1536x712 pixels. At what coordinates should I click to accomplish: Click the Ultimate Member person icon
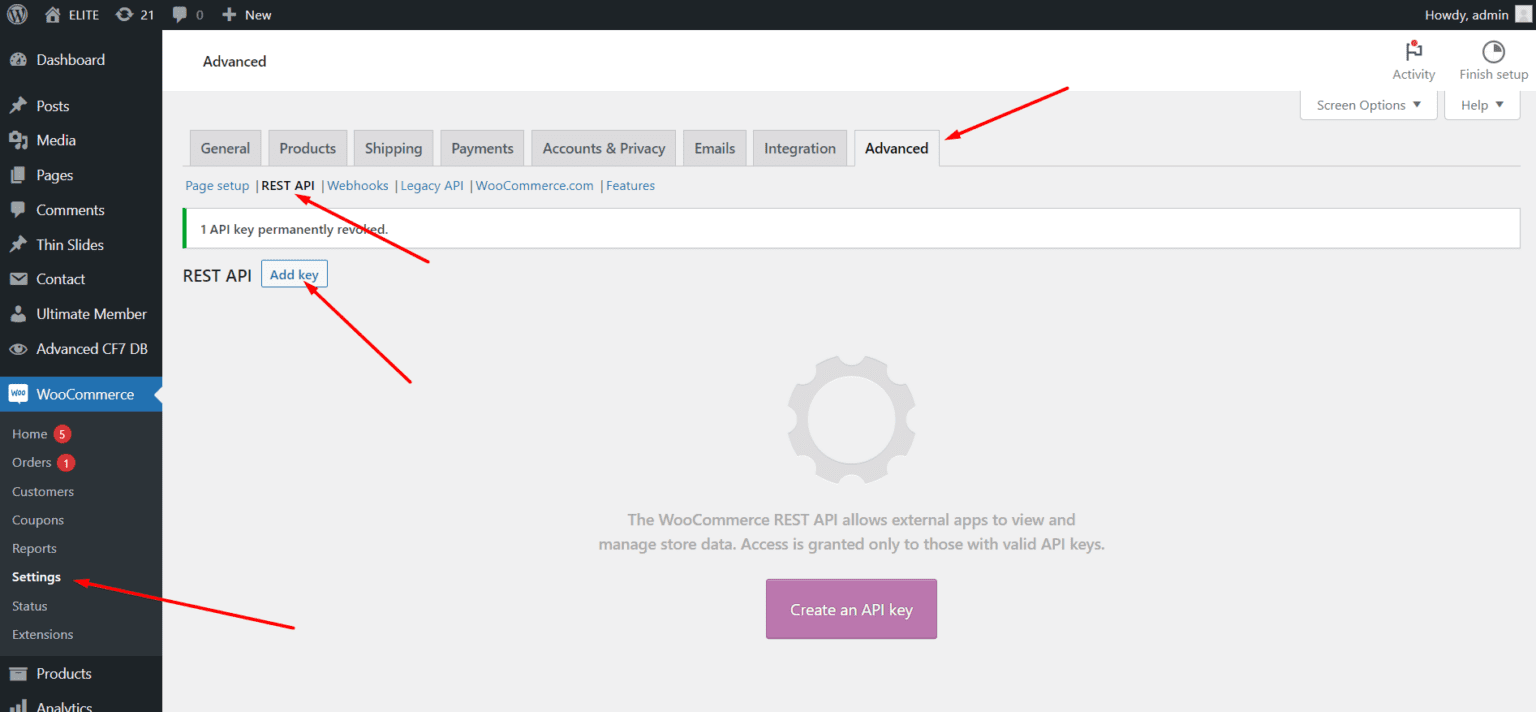point(18,314)
